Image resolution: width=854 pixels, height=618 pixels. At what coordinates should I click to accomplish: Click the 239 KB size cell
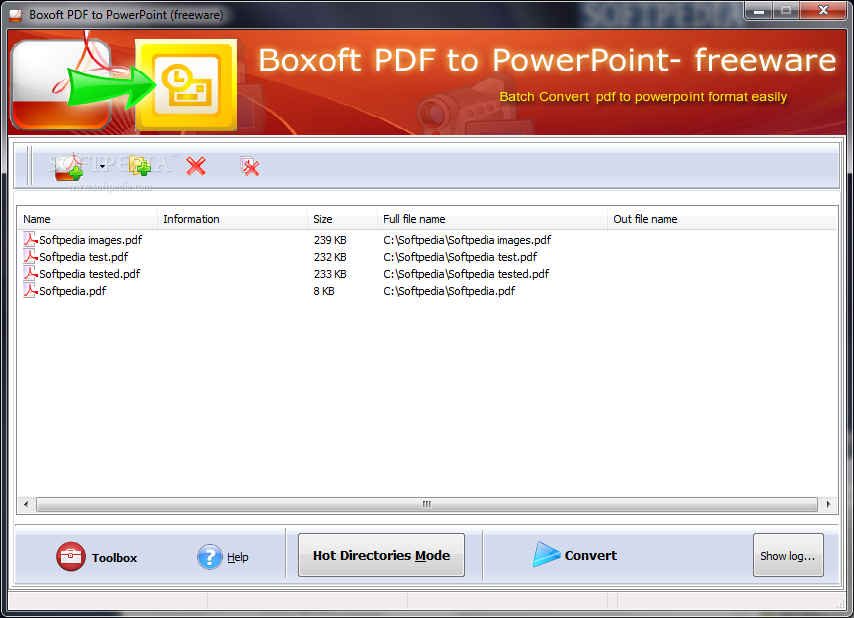coord(330,240)
